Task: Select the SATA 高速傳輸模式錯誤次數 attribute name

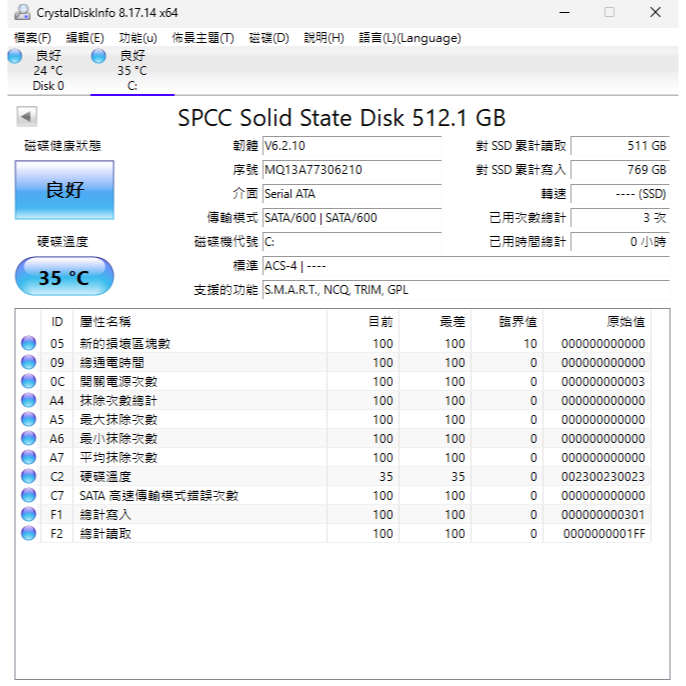Action: 159,496
